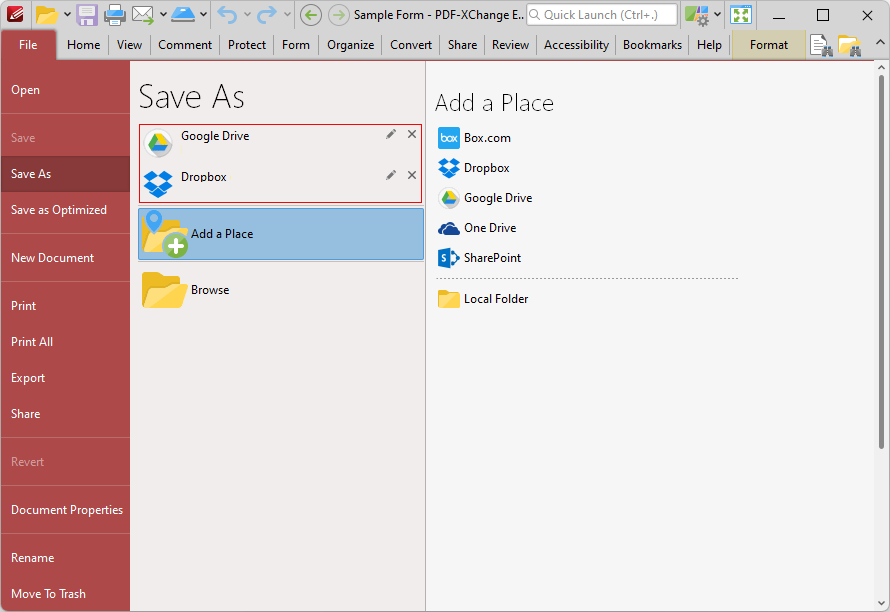Add Box.com as a place
The image size is (890, 612).
[x=475, y=138]
